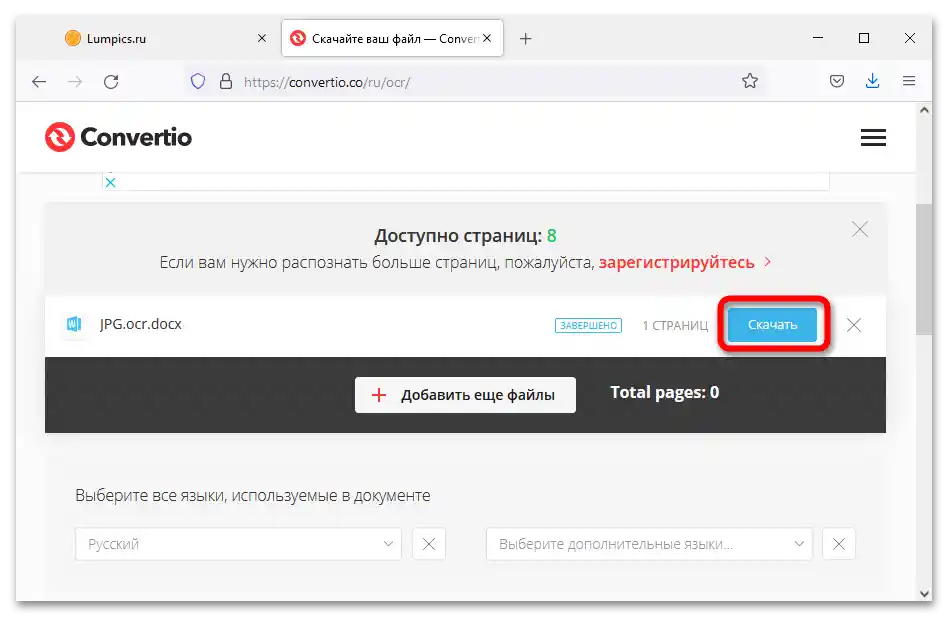Go back with the browser back arrow
The height and width of the screenshot is (617, 948).
tap(39, 82)
